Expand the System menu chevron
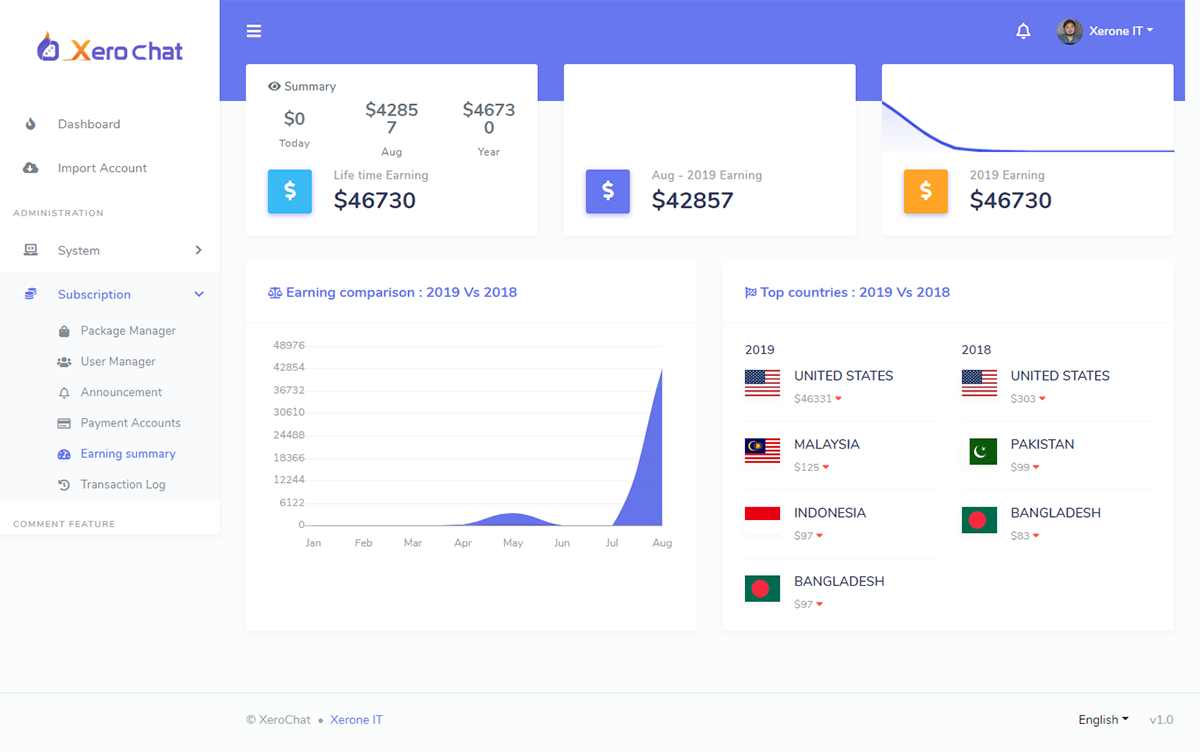This screenshot has height=752, width=1200. (x=198, y=250)
